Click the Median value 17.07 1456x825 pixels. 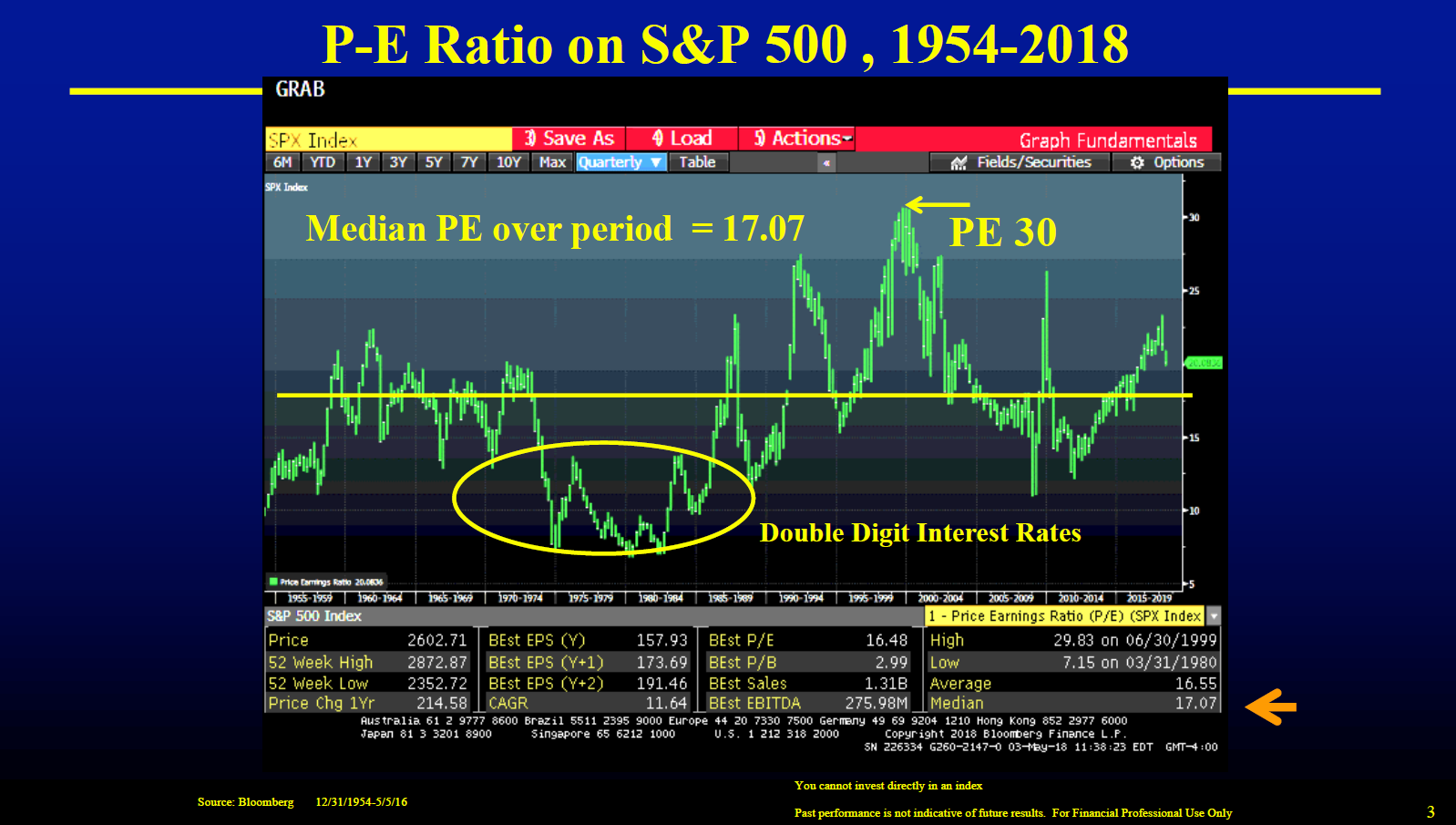[x=1196, y=704]
